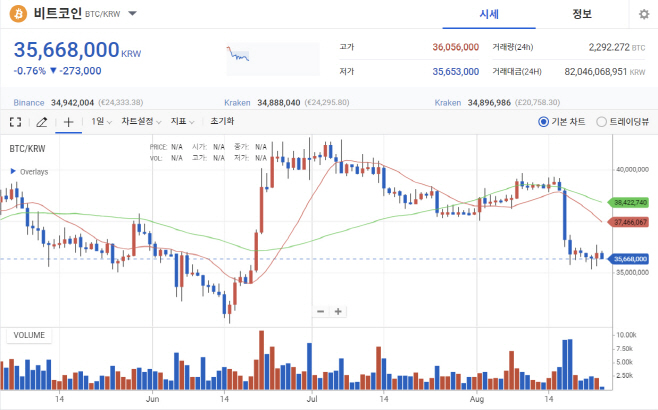Switch to 트레이딩뷰 chart radio option
This screenshot has width=658, height=410.
pyautogui.click(x=622, y=122)
